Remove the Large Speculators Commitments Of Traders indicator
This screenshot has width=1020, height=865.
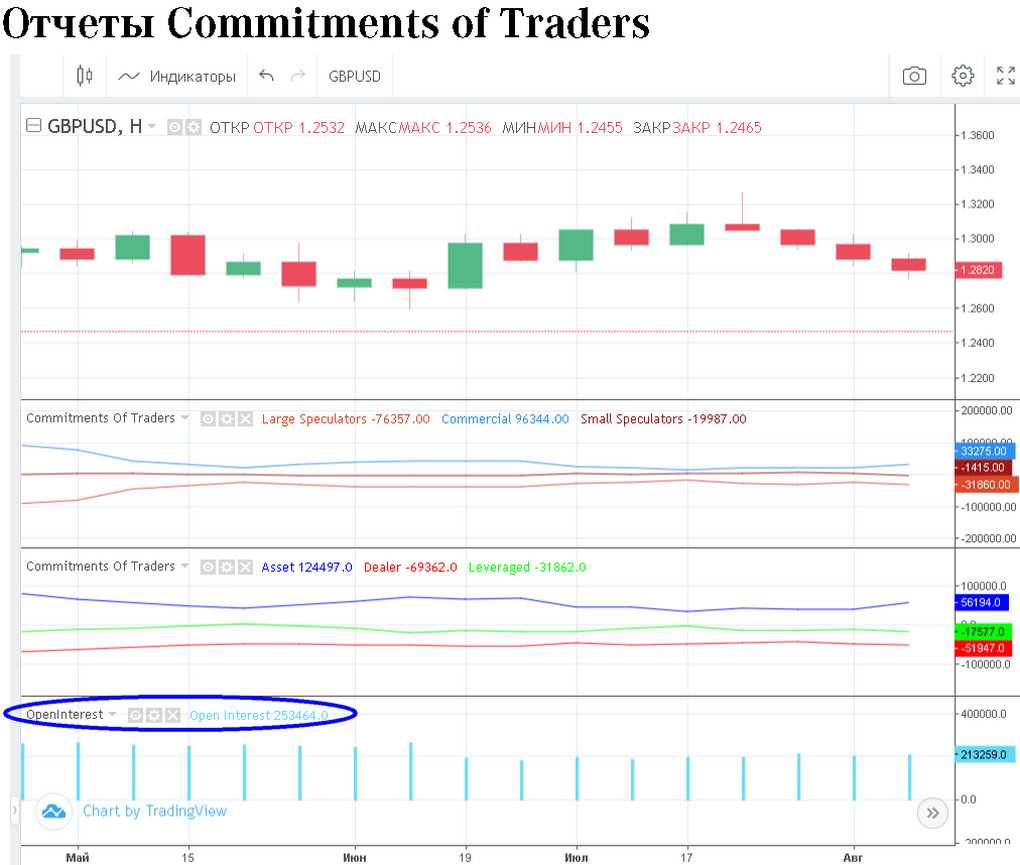[x=245, y=420]
